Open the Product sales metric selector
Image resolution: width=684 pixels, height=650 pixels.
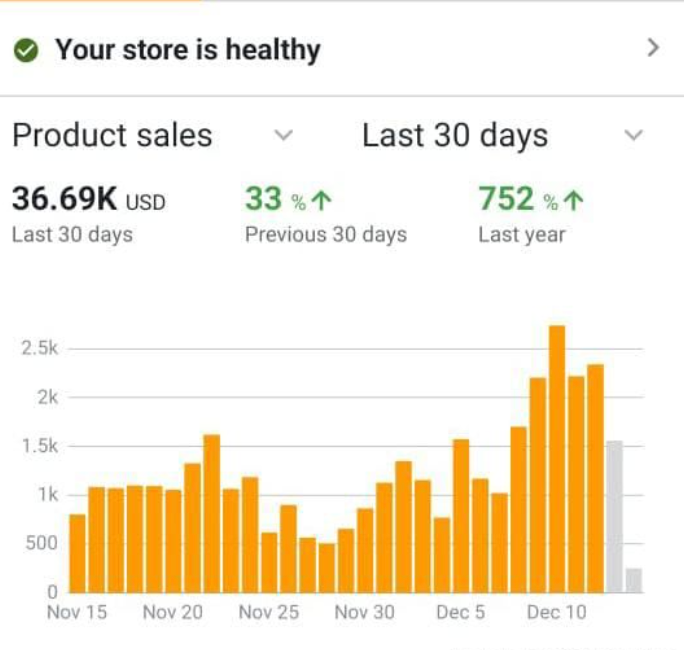[x=153, y=135]
